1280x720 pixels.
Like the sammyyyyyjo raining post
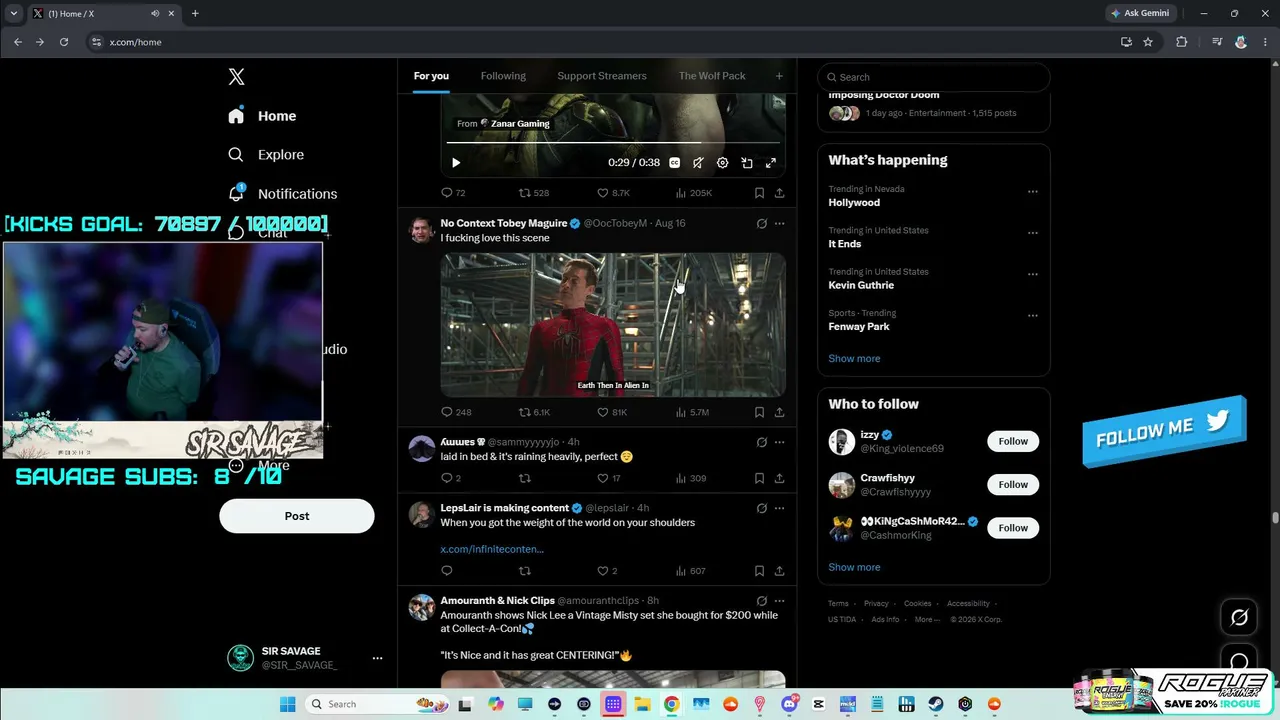[608, 478]
